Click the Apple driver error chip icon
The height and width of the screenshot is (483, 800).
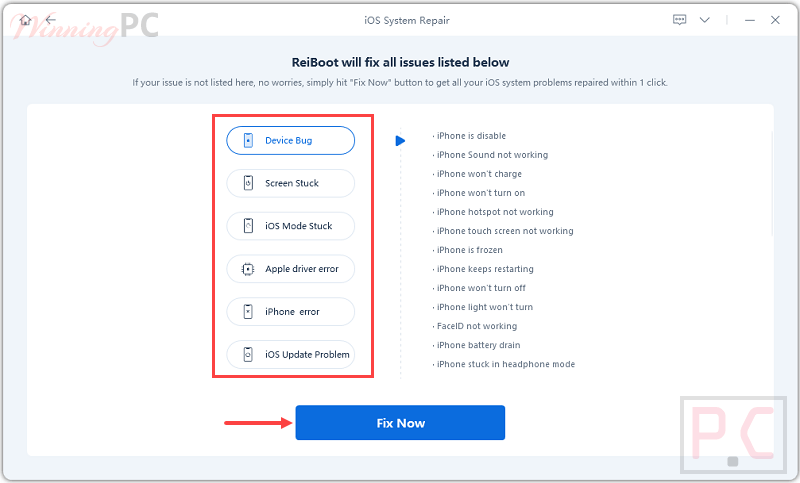coord(247,270)
